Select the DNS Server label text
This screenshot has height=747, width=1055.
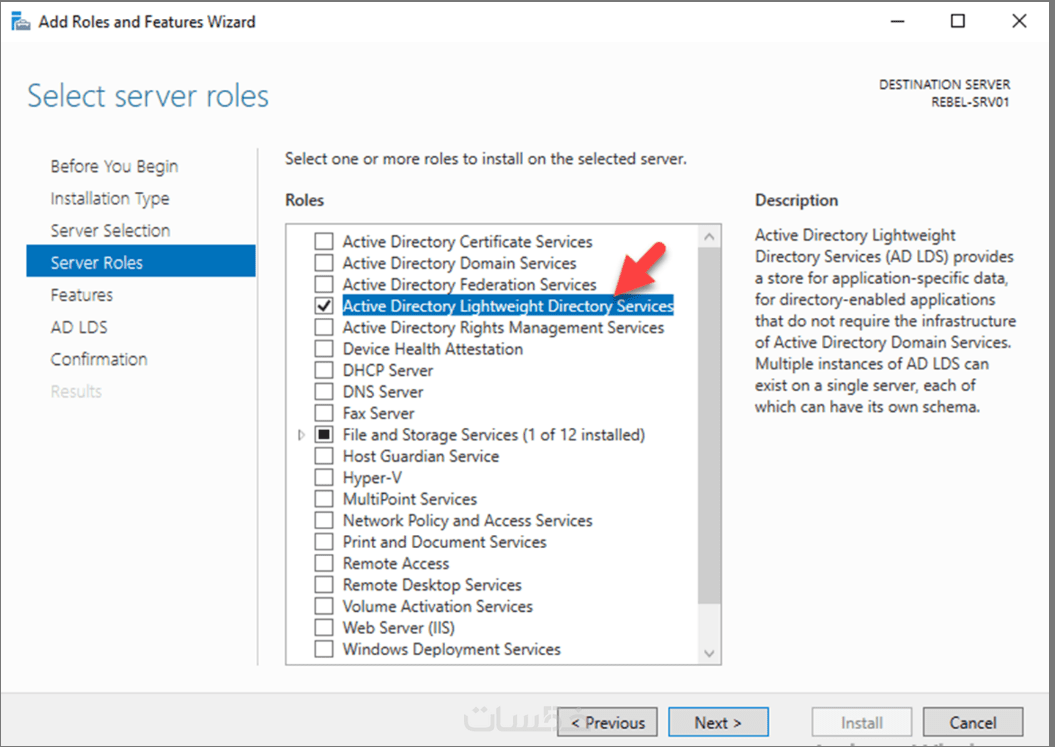tap(383, 392)
